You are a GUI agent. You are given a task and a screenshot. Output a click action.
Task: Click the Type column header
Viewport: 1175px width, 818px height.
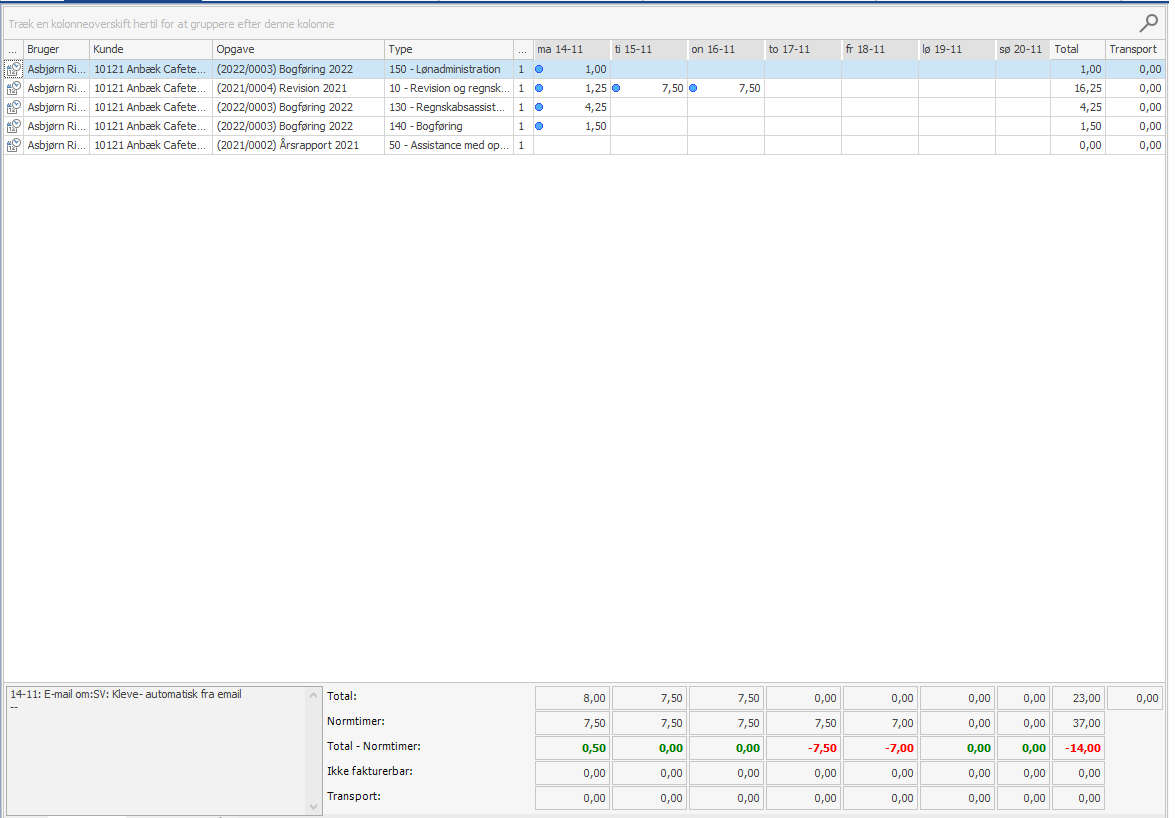point(448,49)
